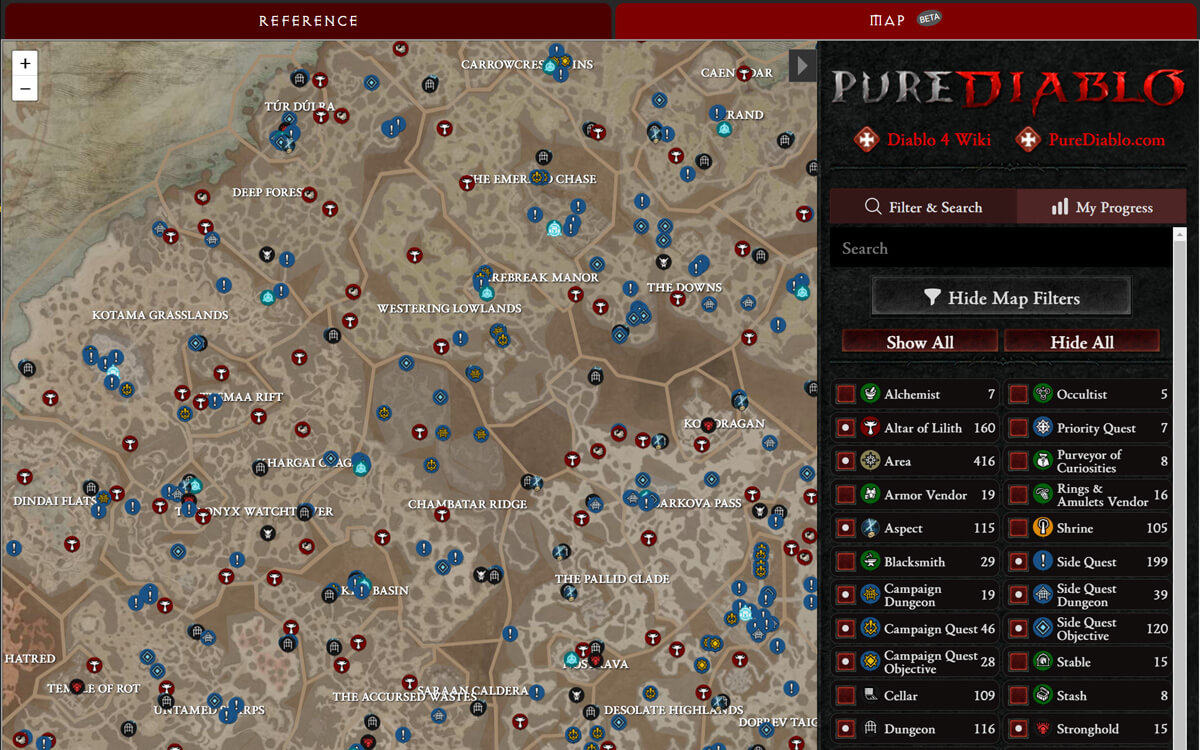Open the Filter & Search tab
The height and width of the screenshot is (750, 1200).
923,207
